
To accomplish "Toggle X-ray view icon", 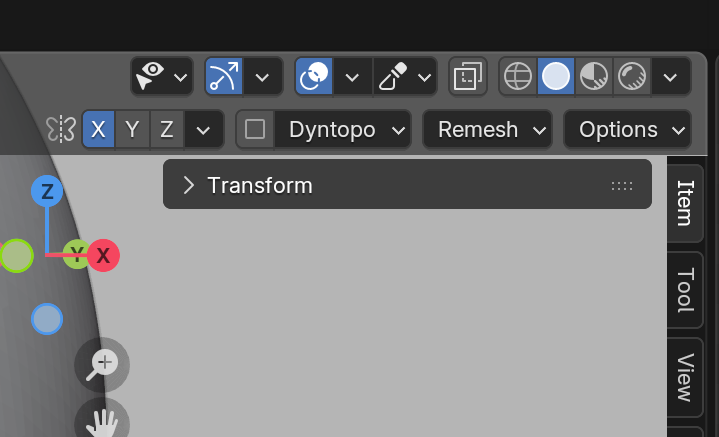I will pyautogui.click(x=467, y=76).
